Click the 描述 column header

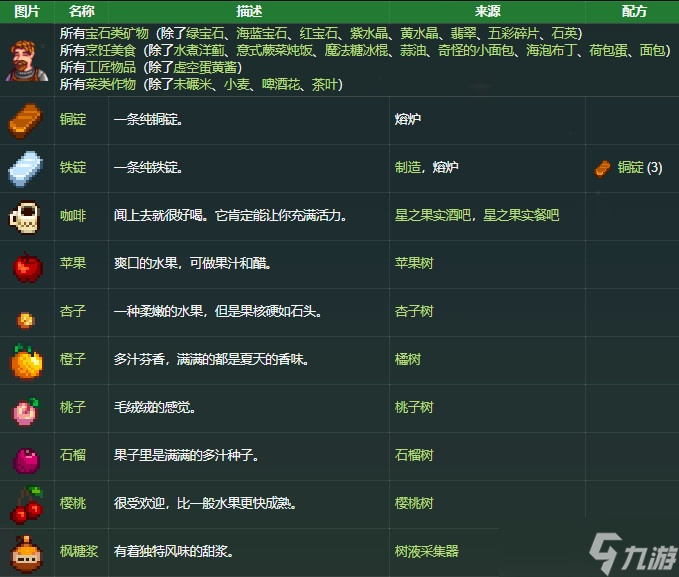coord(249,11)
